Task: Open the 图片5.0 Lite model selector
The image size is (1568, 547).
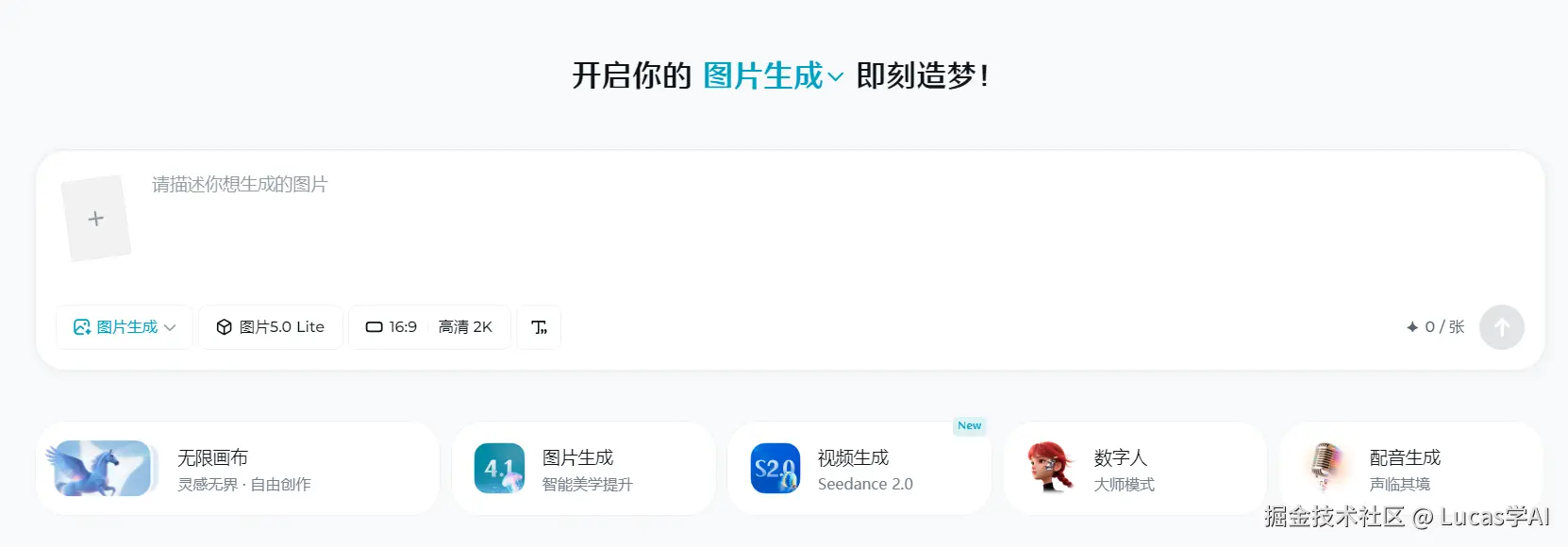Action: click(271, 327)
